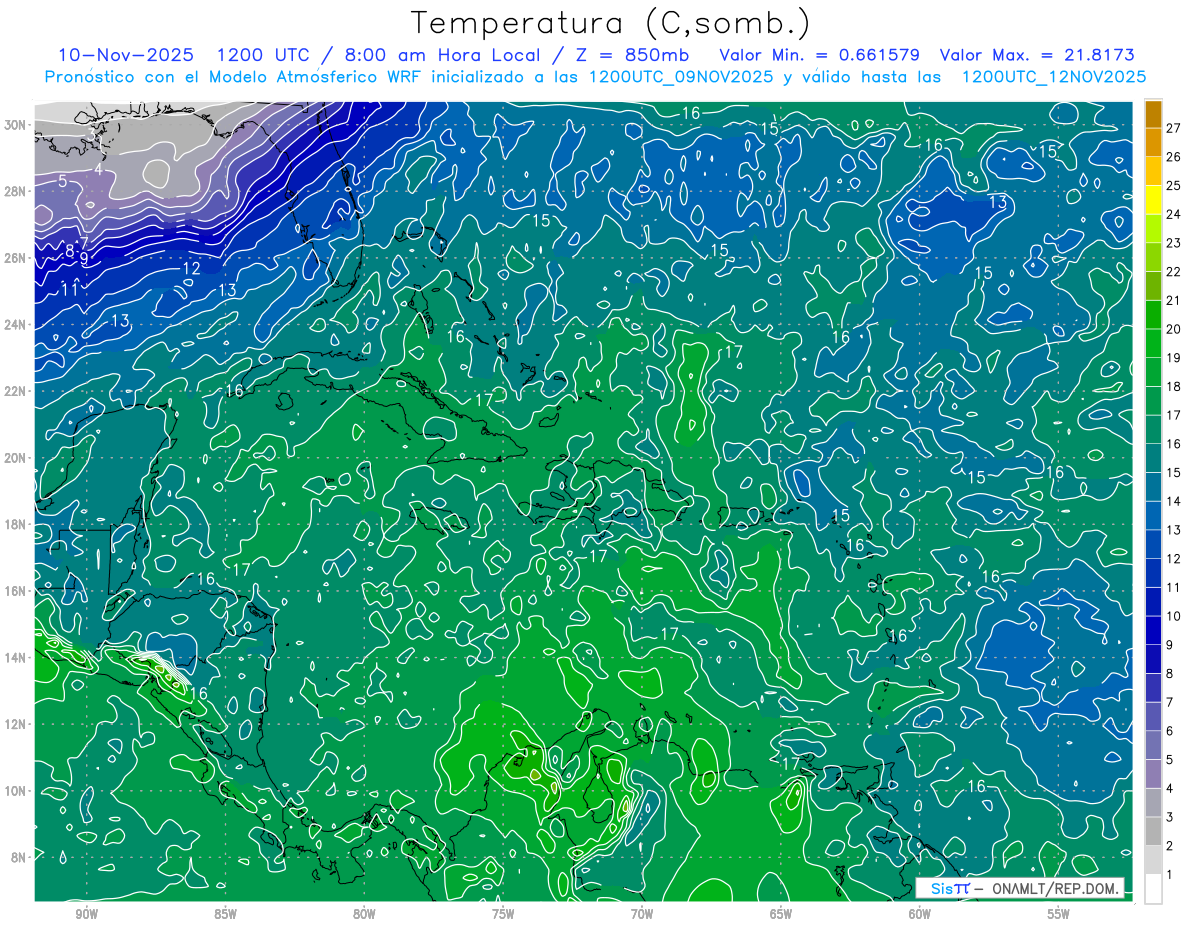Screen dimensions: 1200x927
Task: Click the 30N latitude label
Action: pyautogui.click(x=15, y=125)
